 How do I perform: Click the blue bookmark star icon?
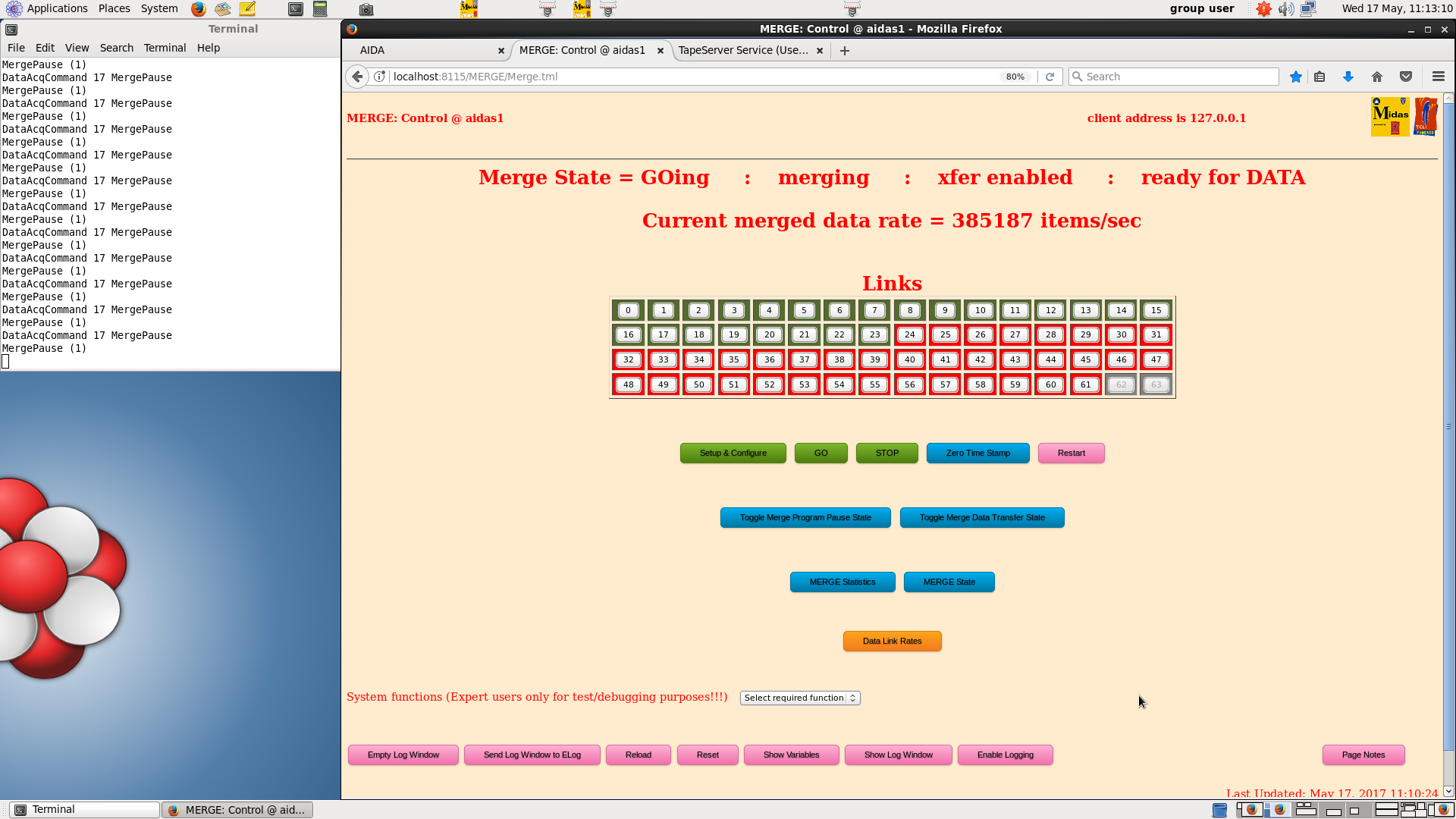(1295, 77)
